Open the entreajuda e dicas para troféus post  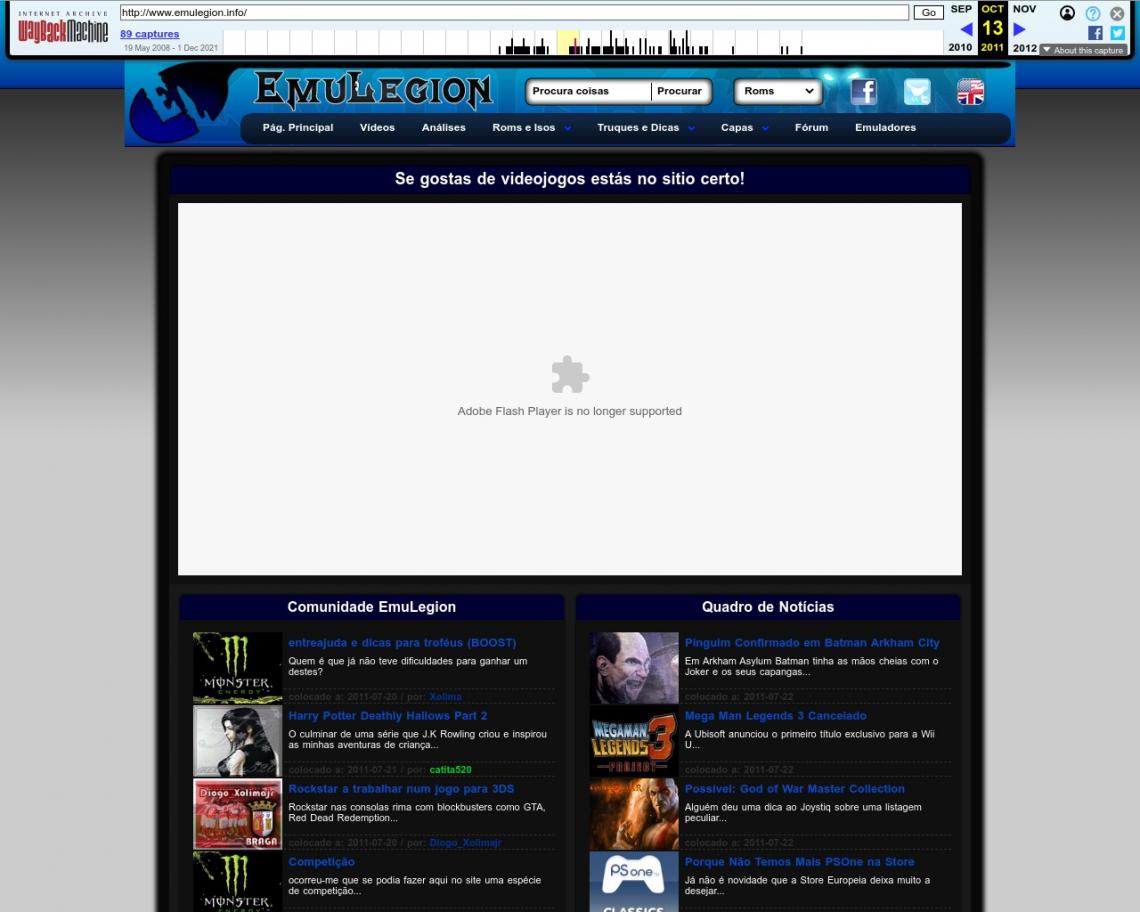(402, 643)
